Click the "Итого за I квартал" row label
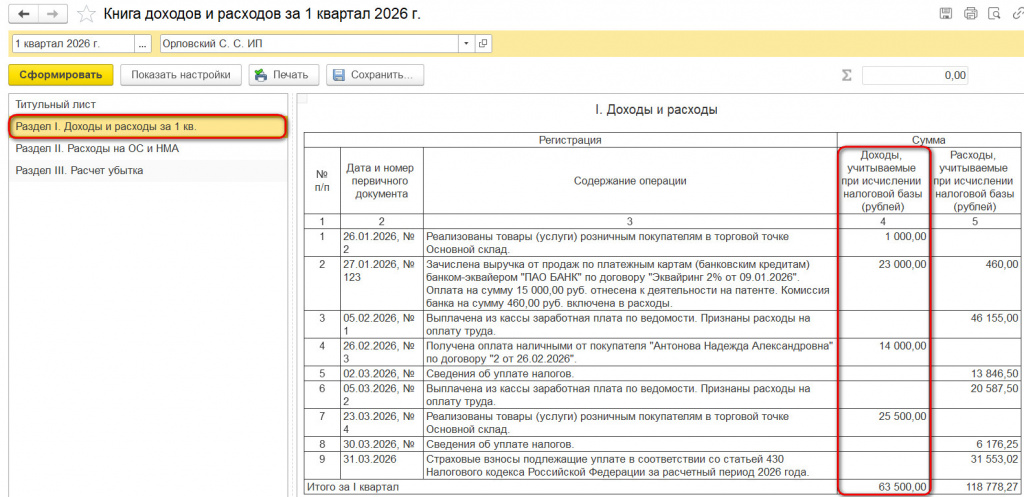This screenshot has width=1024, height=497. point(351,487)
